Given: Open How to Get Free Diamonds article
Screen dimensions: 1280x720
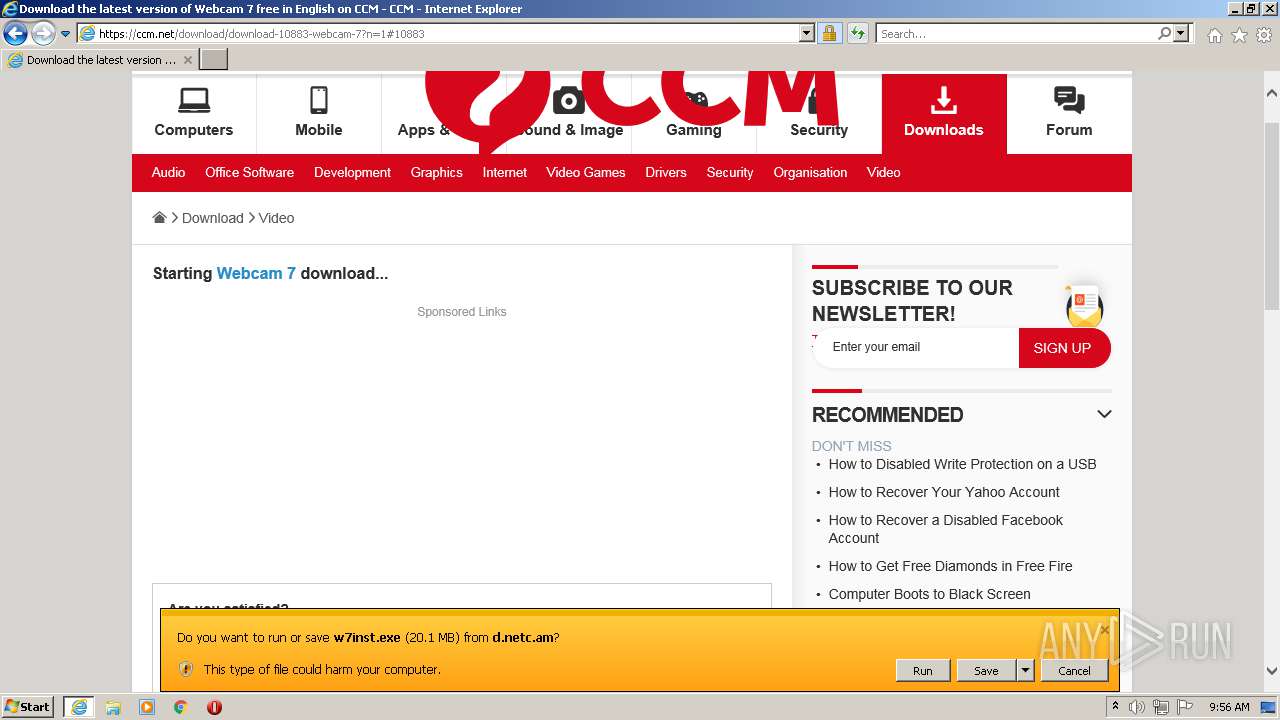Looking at the screenshot, I should (950, 566).
